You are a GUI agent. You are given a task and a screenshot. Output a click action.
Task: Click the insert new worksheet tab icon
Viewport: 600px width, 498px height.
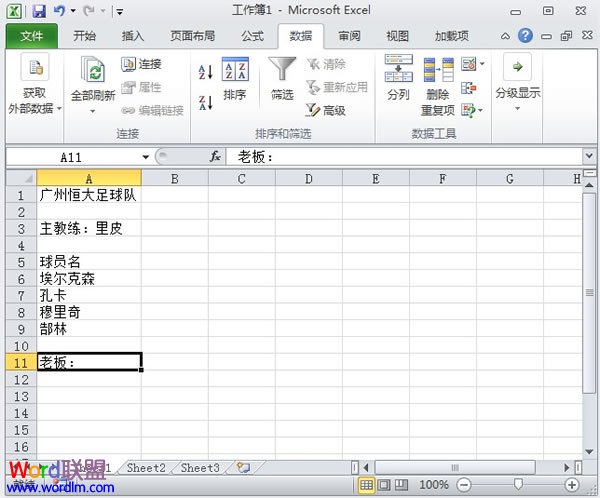[242, 468]
